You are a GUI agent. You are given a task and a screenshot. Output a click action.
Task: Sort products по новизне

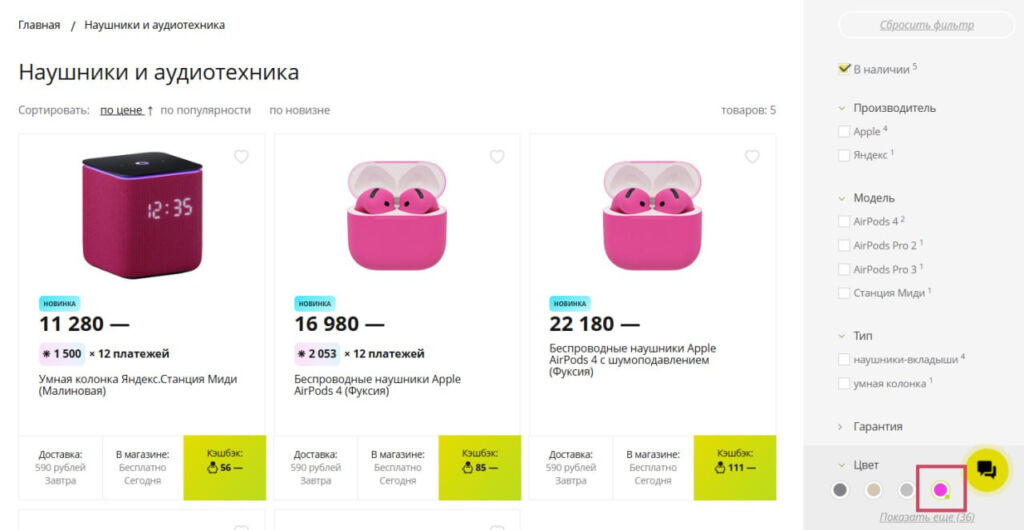(299, 110)
